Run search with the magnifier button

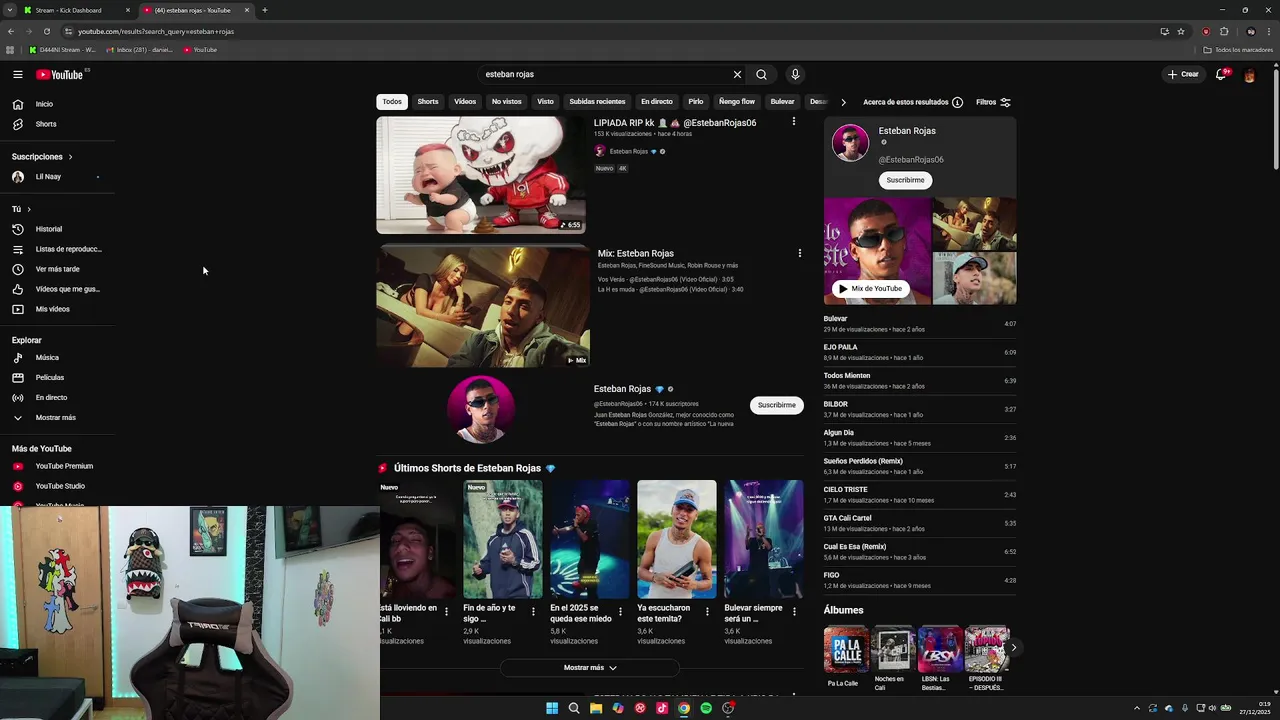[761, 74]
